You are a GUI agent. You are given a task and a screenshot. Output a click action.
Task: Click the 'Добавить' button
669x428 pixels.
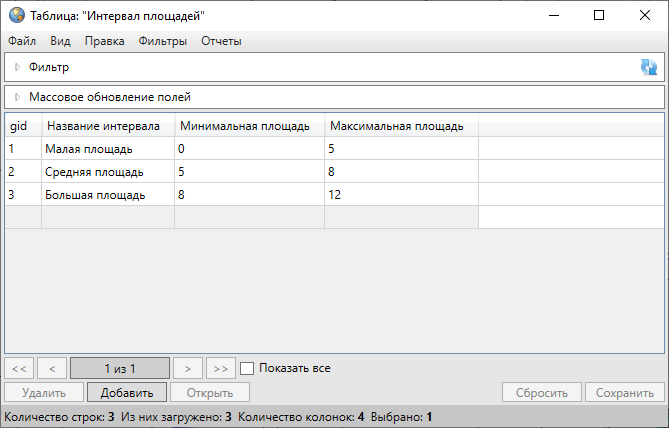(126, 393)
